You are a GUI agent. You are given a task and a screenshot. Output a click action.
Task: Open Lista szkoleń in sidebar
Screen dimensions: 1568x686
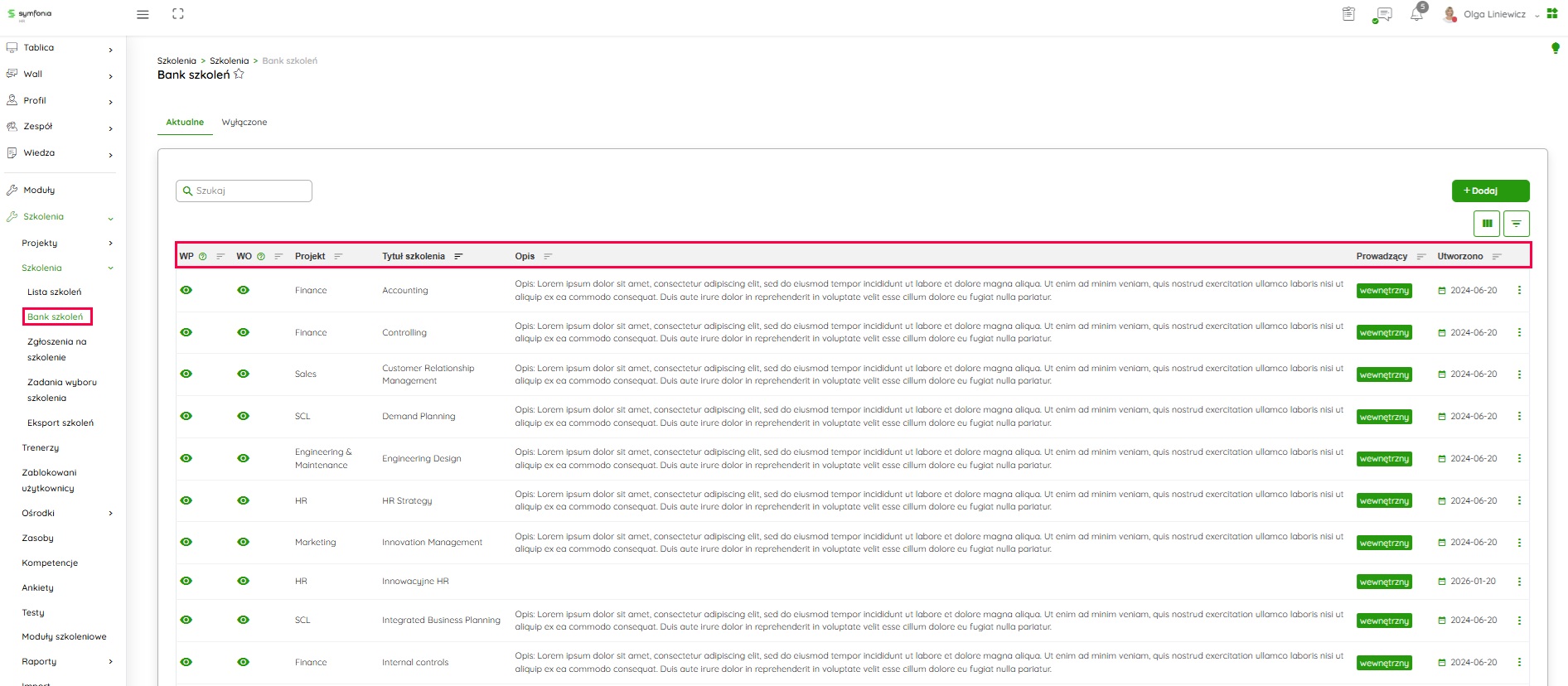(x=55, y=292)
